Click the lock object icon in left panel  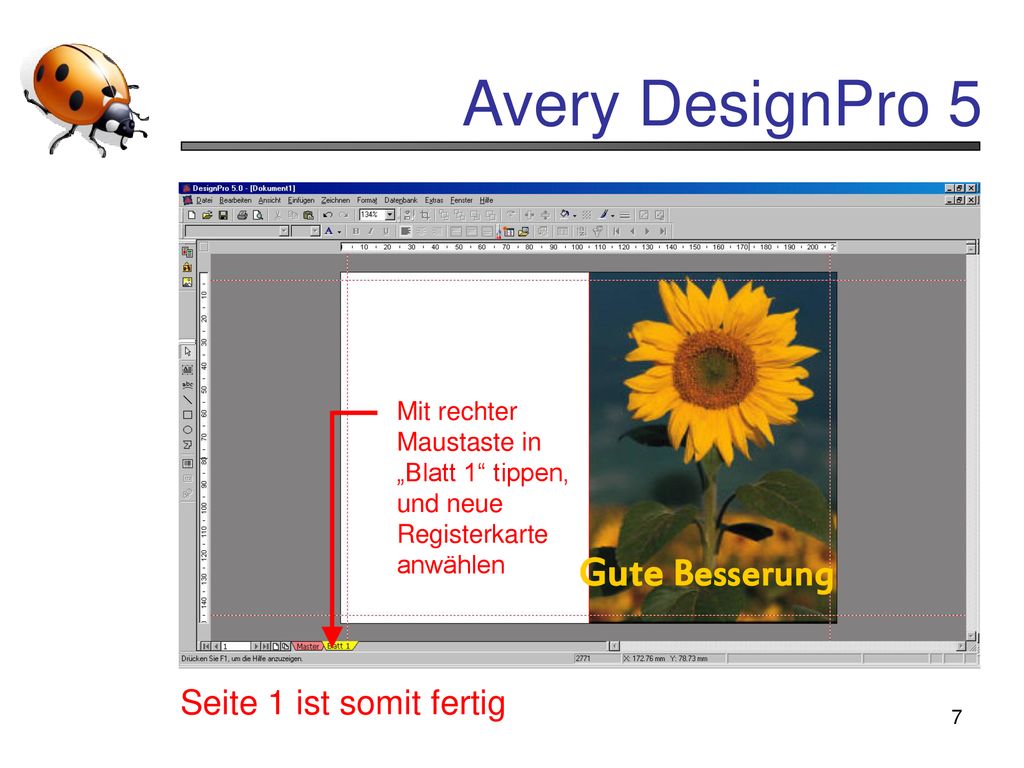(x=187, y=267)
